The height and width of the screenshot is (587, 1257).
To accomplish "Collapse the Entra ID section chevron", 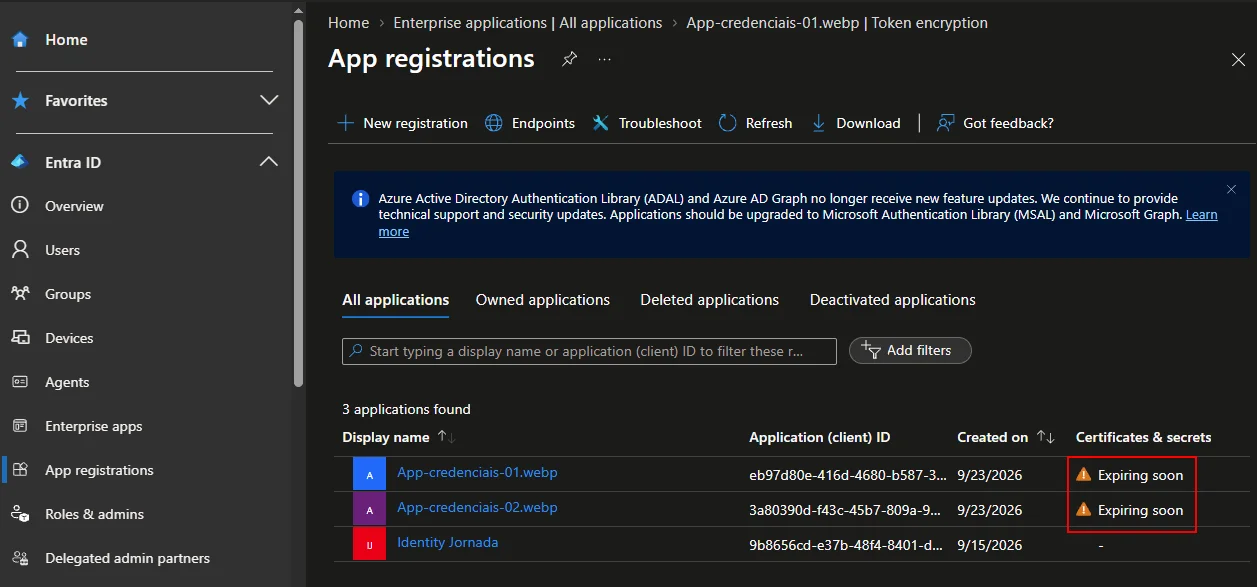I will 269,162.
